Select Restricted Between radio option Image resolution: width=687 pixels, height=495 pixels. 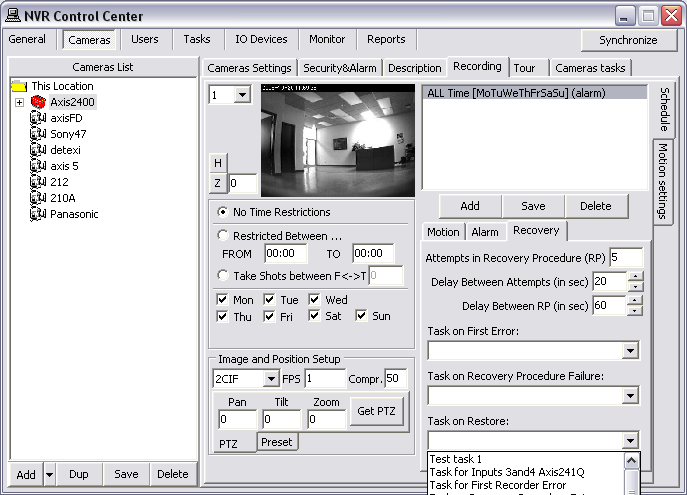click(223, 236)
